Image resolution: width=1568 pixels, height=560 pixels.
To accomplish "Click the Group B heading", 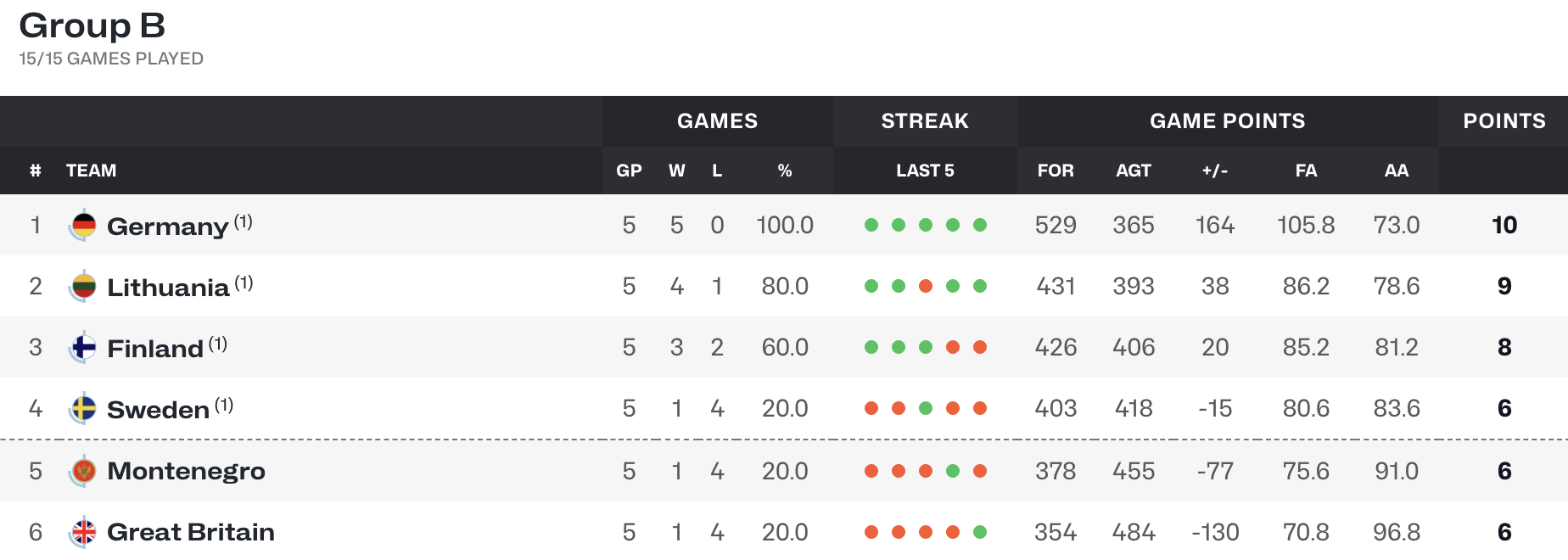I will [92, 25].
